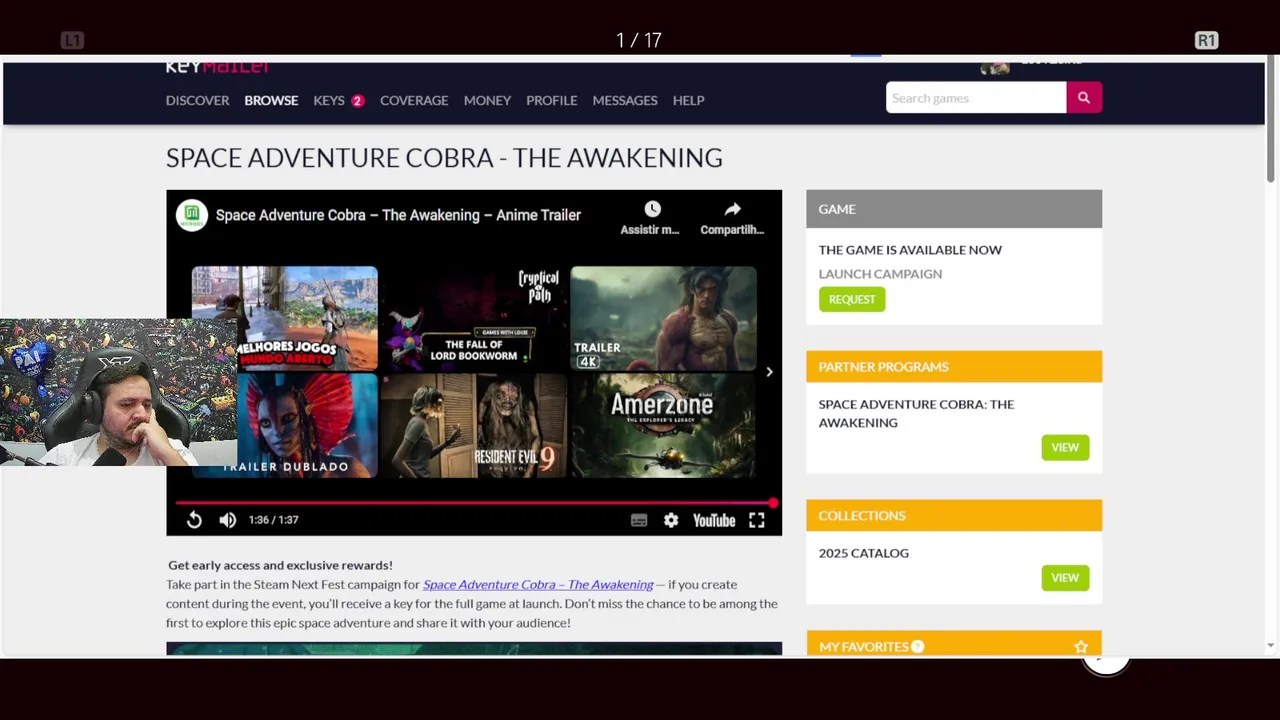Click the Watch later clock icon

652,209
